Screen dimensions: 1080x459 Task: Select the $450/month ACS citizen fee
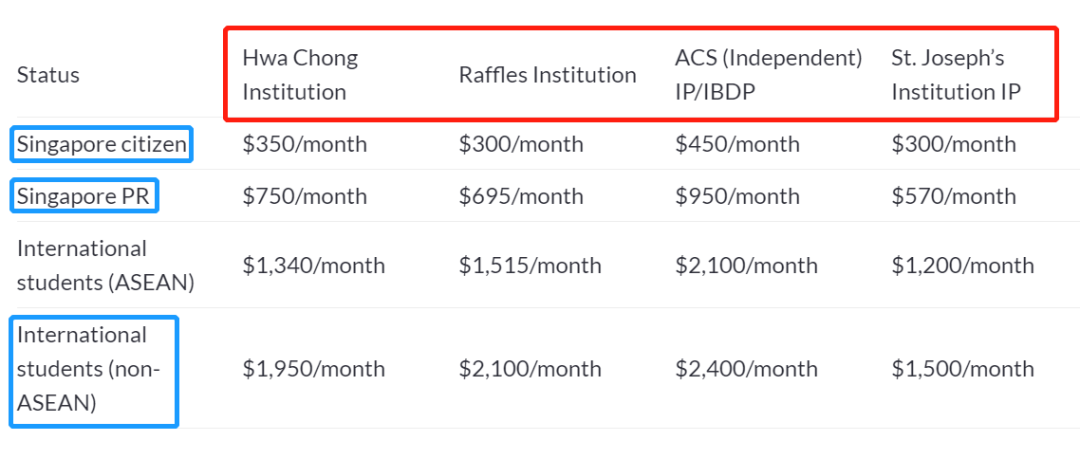[737, 144]
